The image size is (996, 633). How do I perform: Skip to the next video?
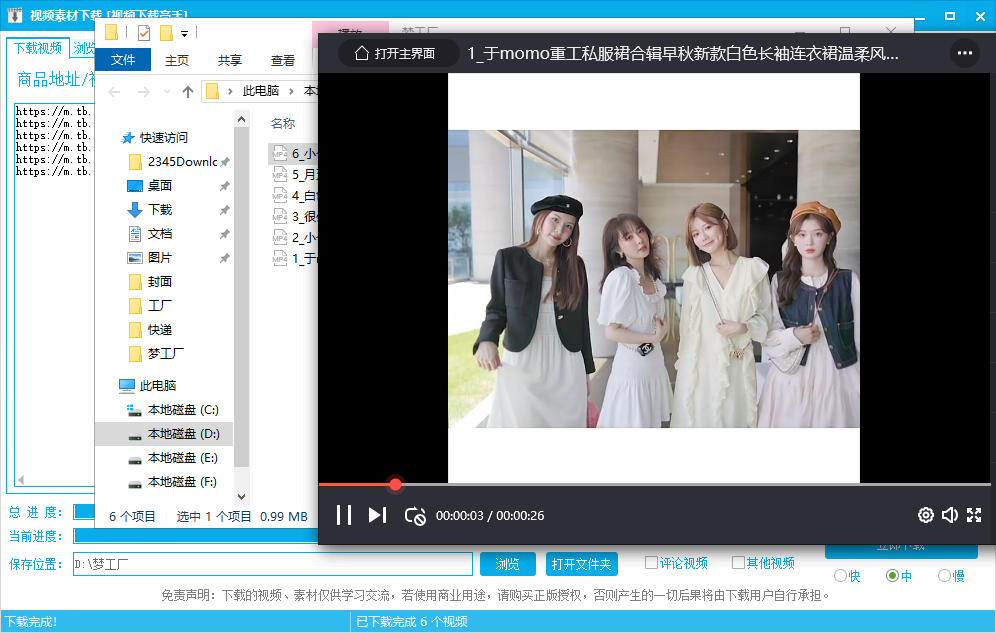[377, 515]
